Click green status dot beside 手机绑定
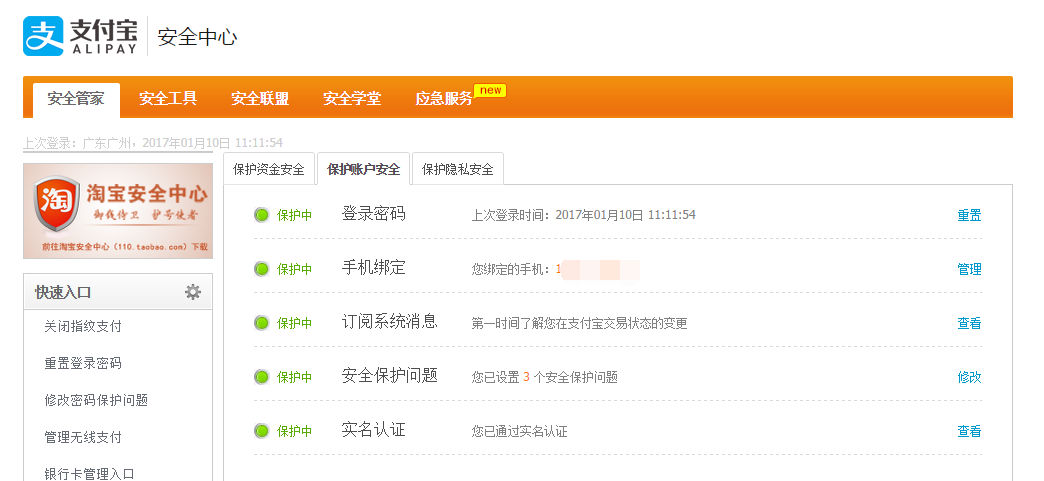Viewport: 1044px width, 481px height. pos(262,269)
